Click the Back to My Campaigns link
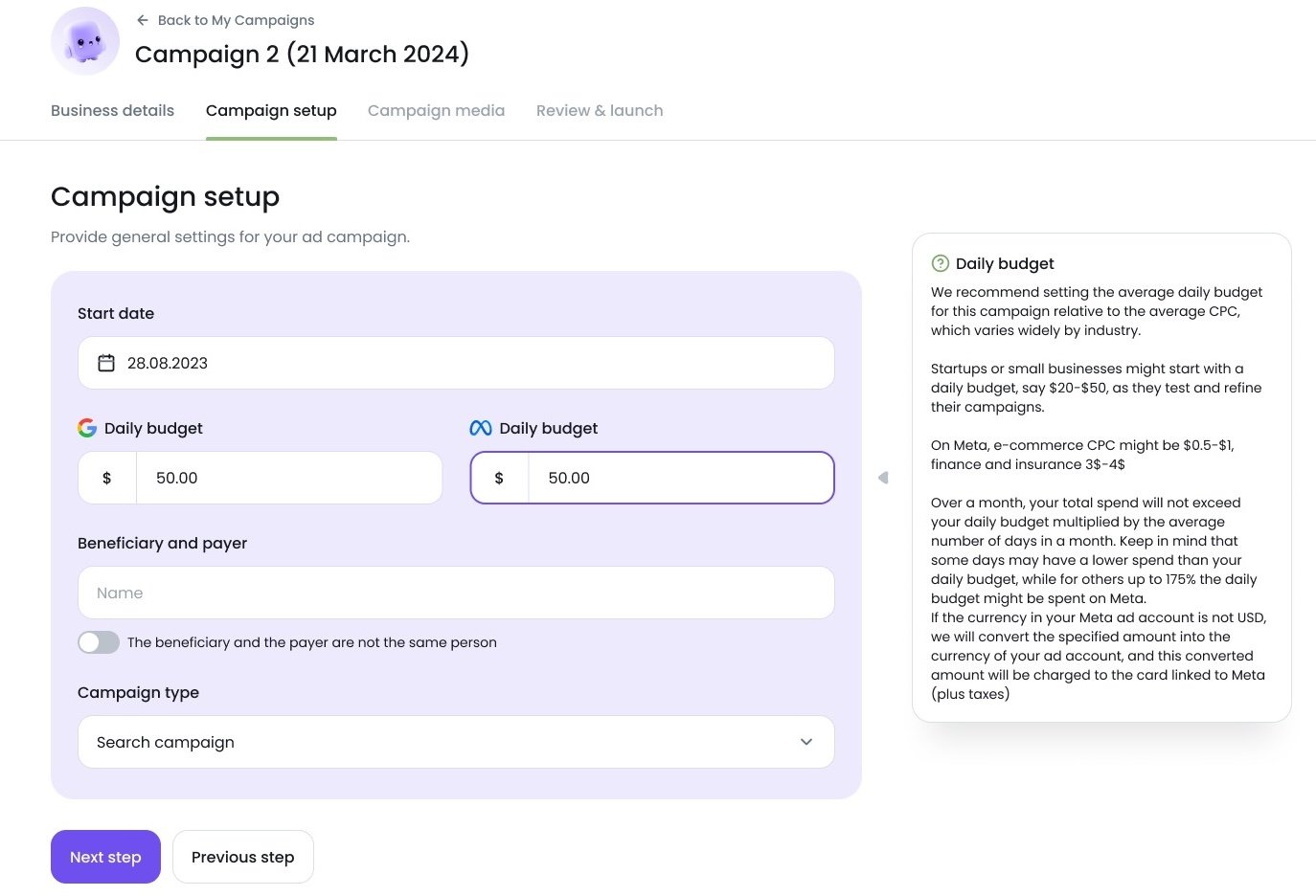Image resolution: width=1316 pixels, height=896 pixels. point(236,19)
